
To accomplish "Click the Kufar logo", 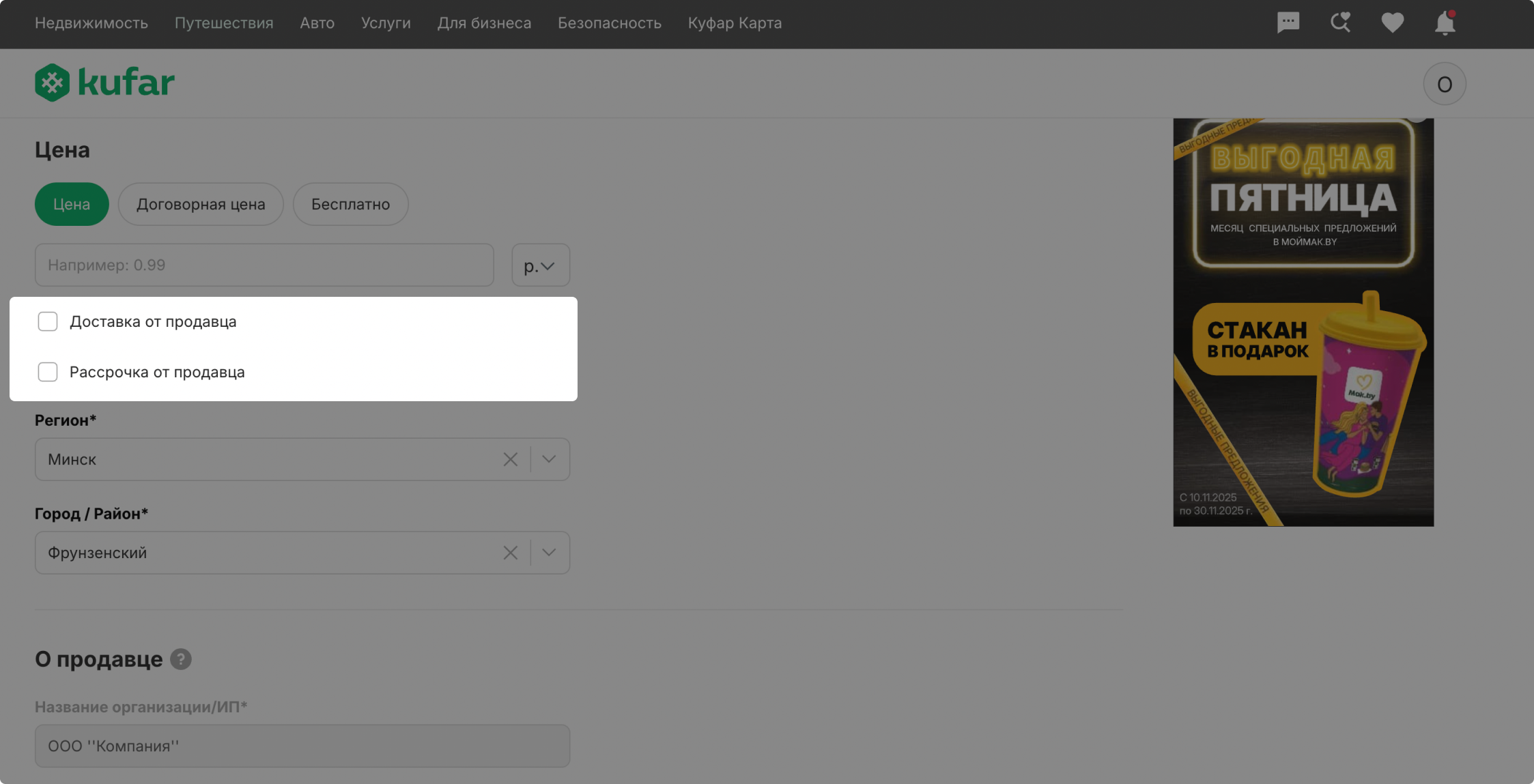I will pos(104,83).
